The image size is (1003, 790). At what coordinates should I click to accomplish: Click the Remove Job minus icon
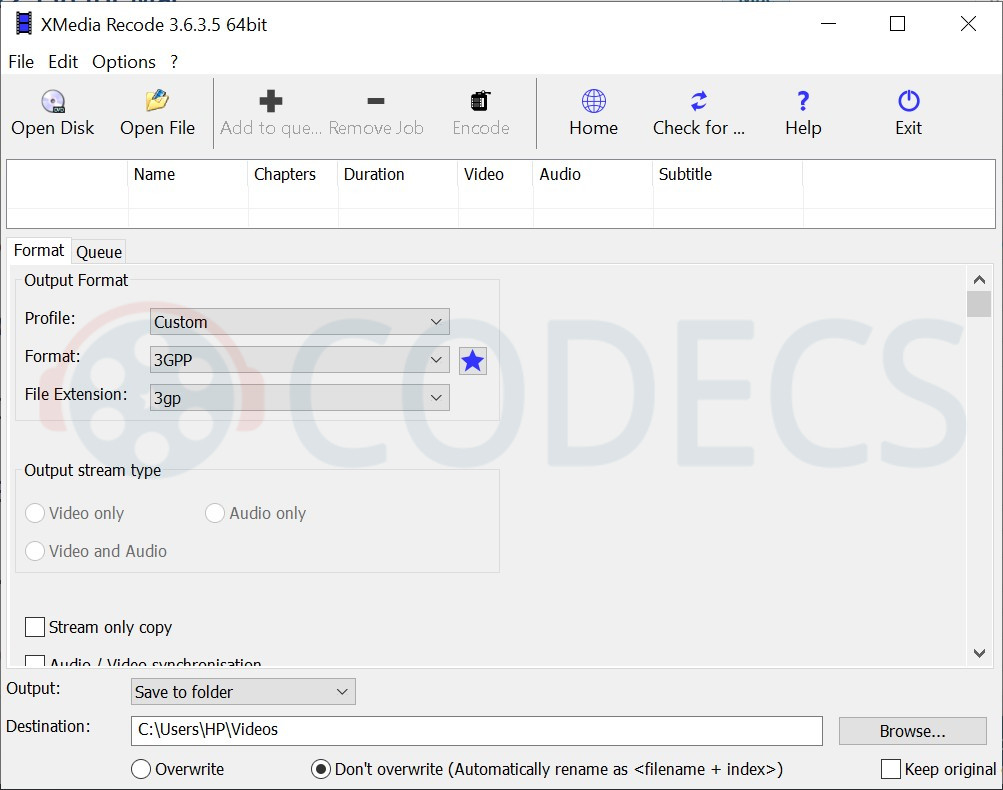coord(376,101)
